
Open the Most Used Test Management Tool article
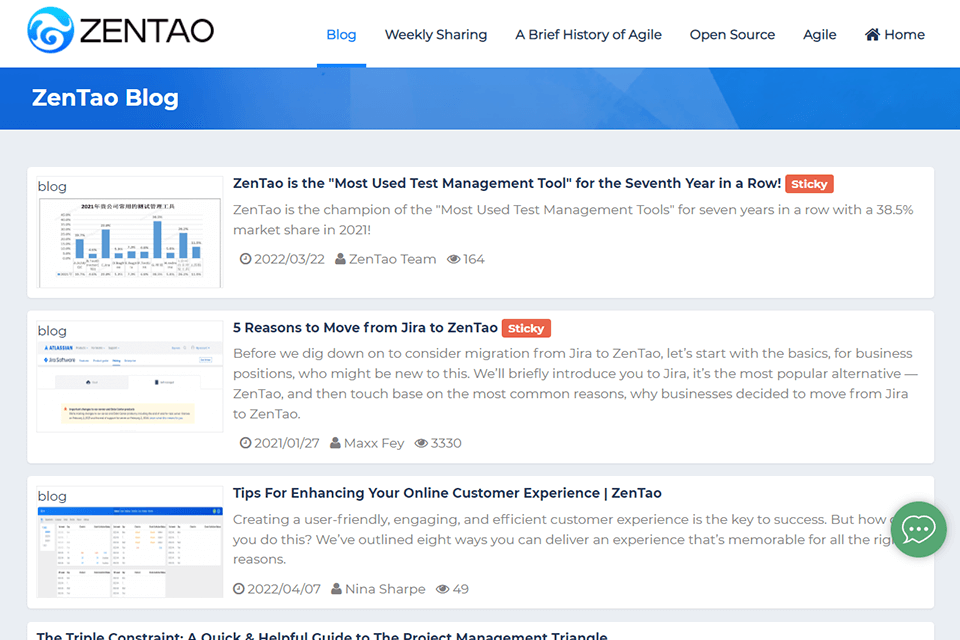point(507,183)
